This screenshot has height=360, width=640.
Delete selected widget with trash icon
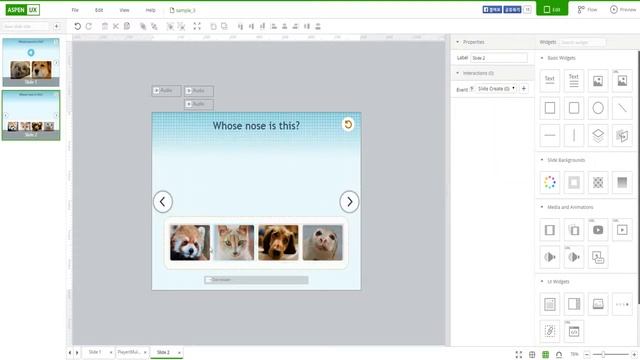[105, 27]
